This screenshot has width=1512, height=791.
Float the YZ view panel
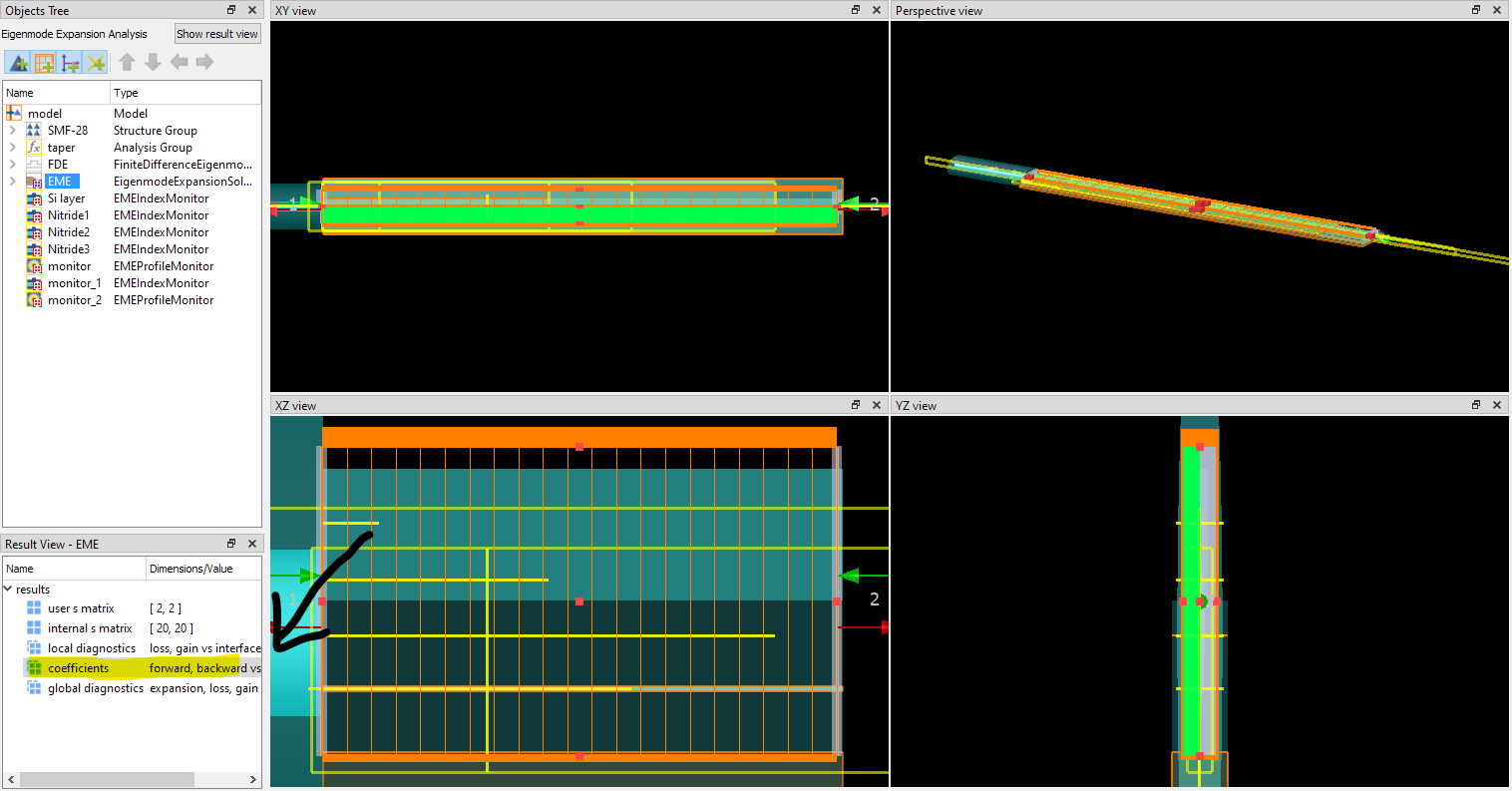[1476, 405]
